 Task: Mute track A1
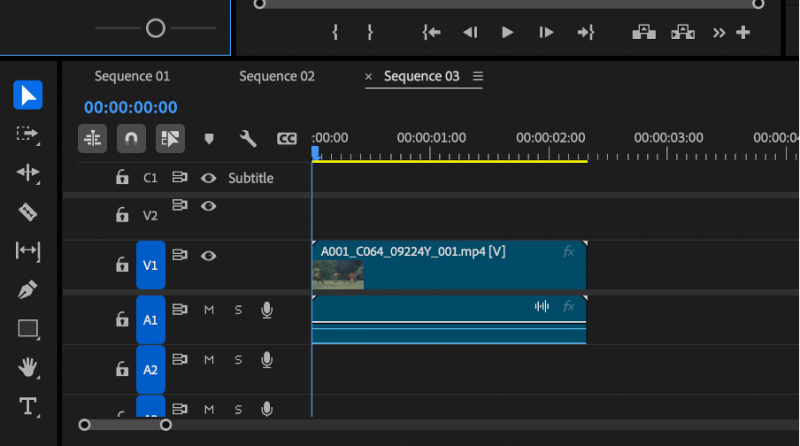209,310
